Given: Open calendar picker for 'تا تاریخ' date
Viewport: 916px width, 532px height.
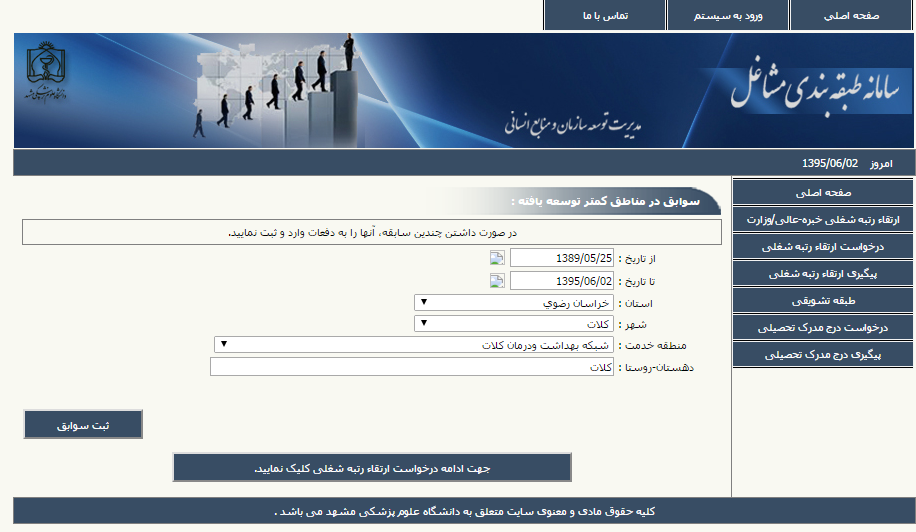Looking at the screenshot, I should coord(497,281).
